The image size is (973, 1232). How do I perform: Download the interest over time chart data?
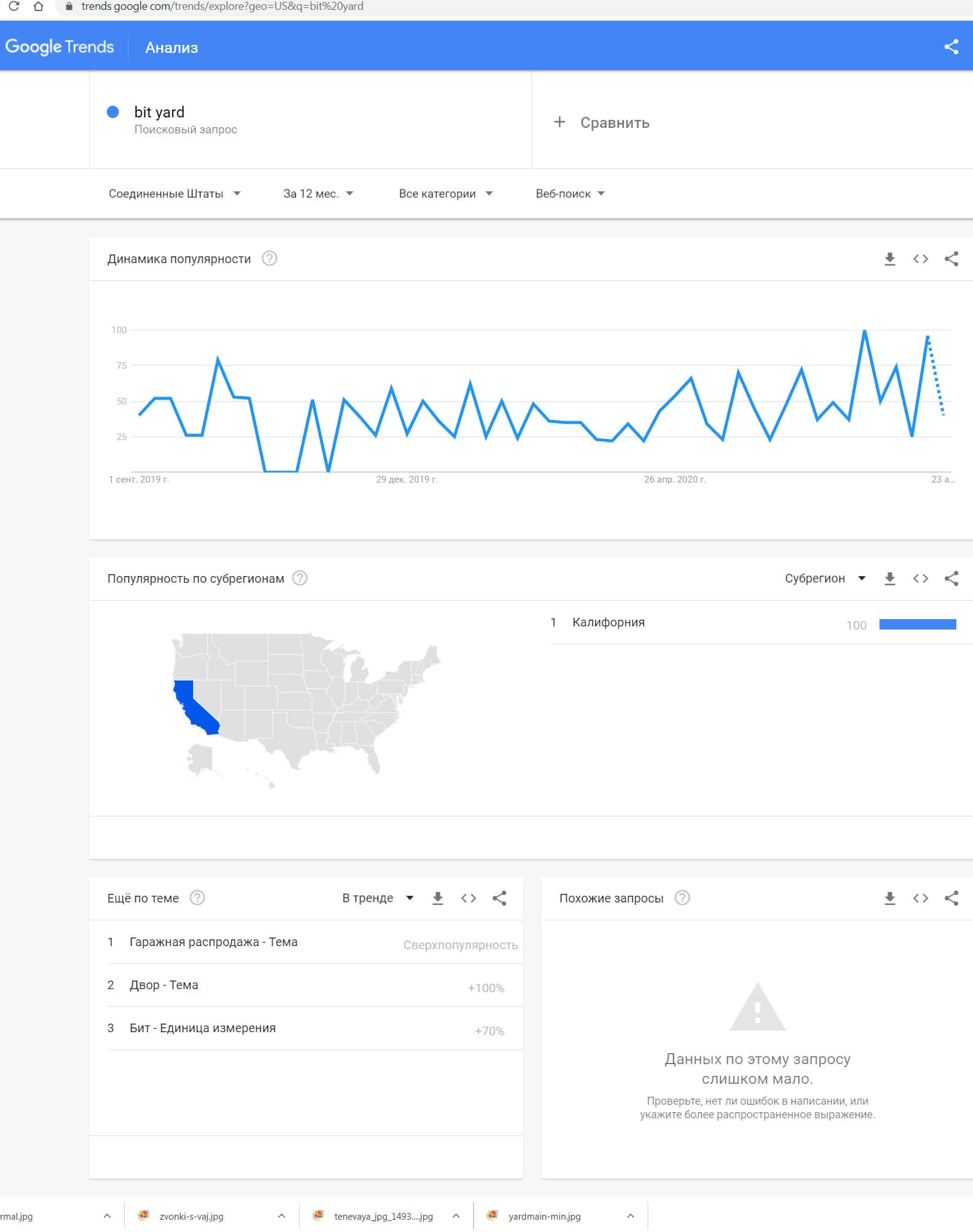[889, 259]
